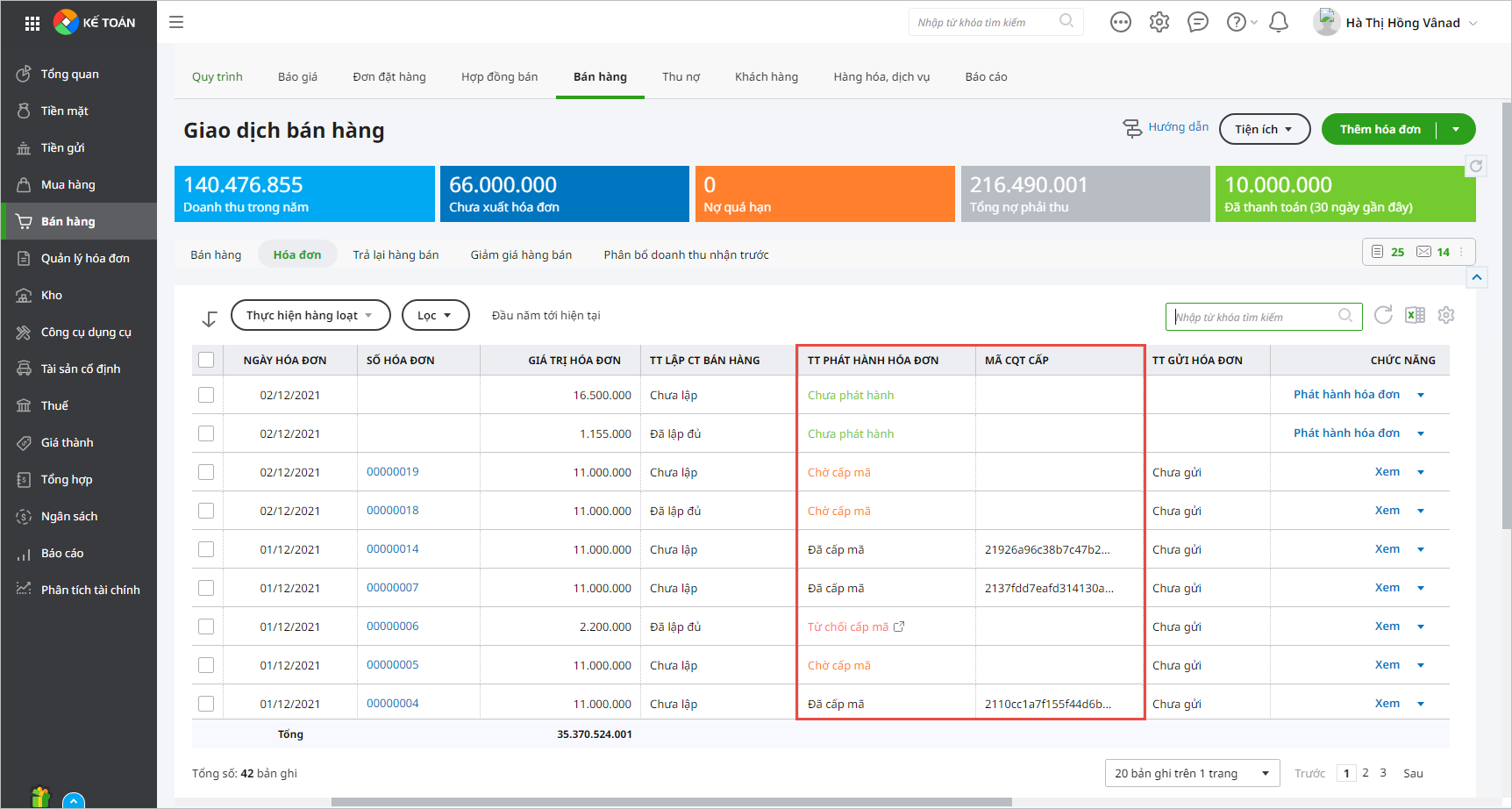Viewport: 1512px width, 809px height.
Task: Open the records-per-page dropdown
Action: 1192,773
